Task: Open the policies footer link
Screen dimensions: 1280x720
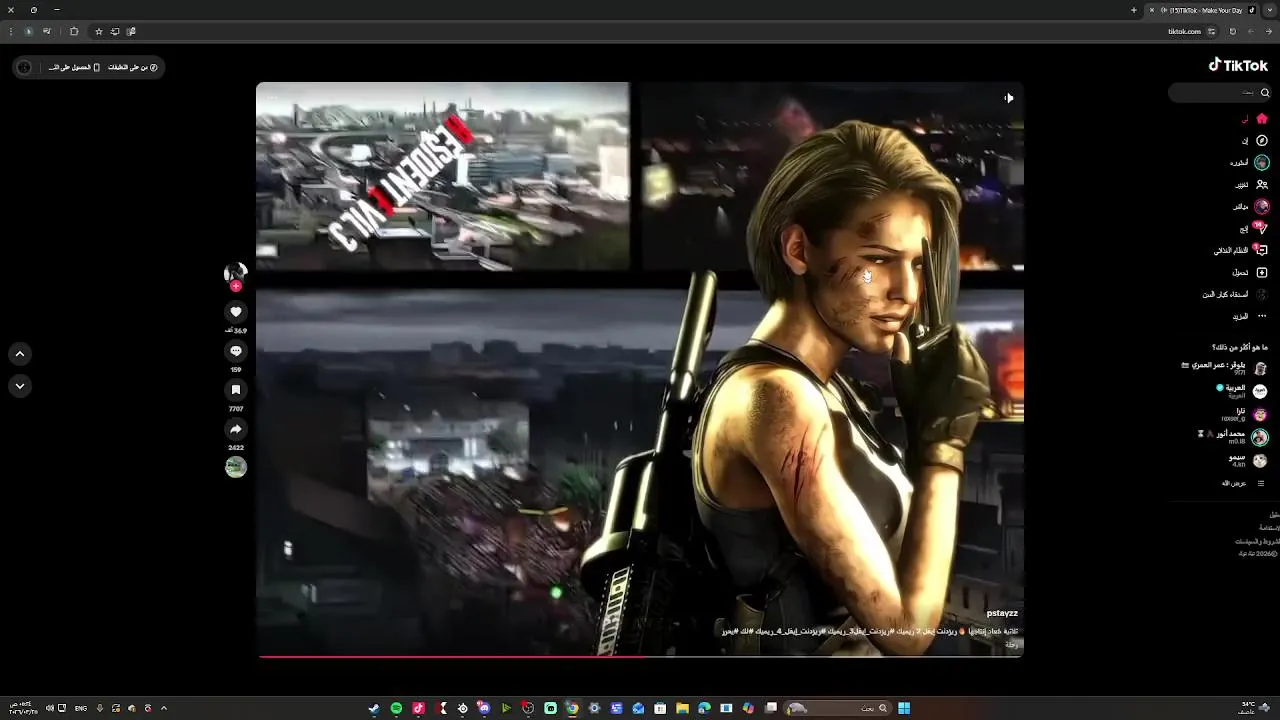Action: coord(1257,540)
